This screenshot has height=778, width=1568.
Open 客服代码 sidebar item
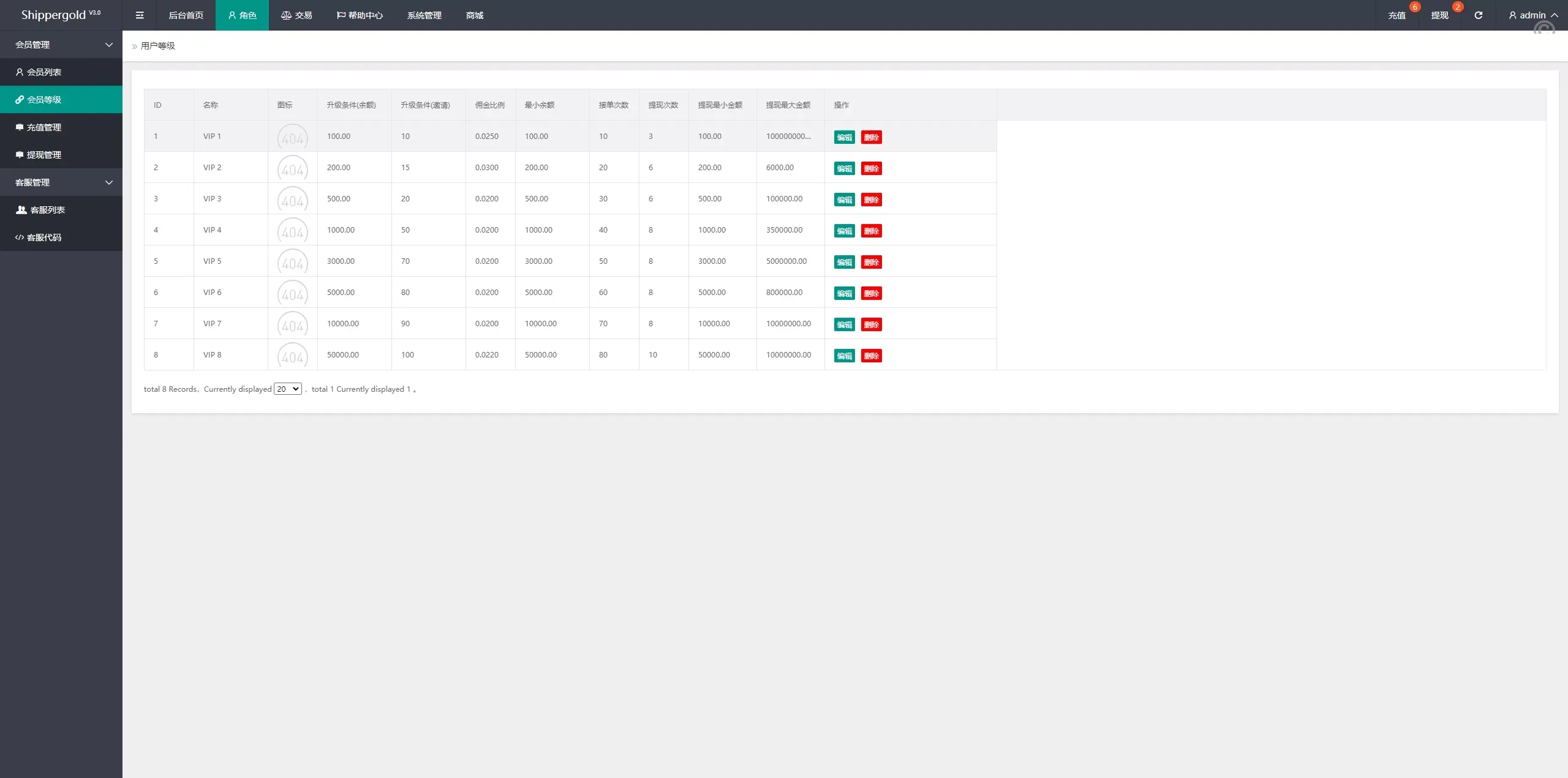click(43, 238)
